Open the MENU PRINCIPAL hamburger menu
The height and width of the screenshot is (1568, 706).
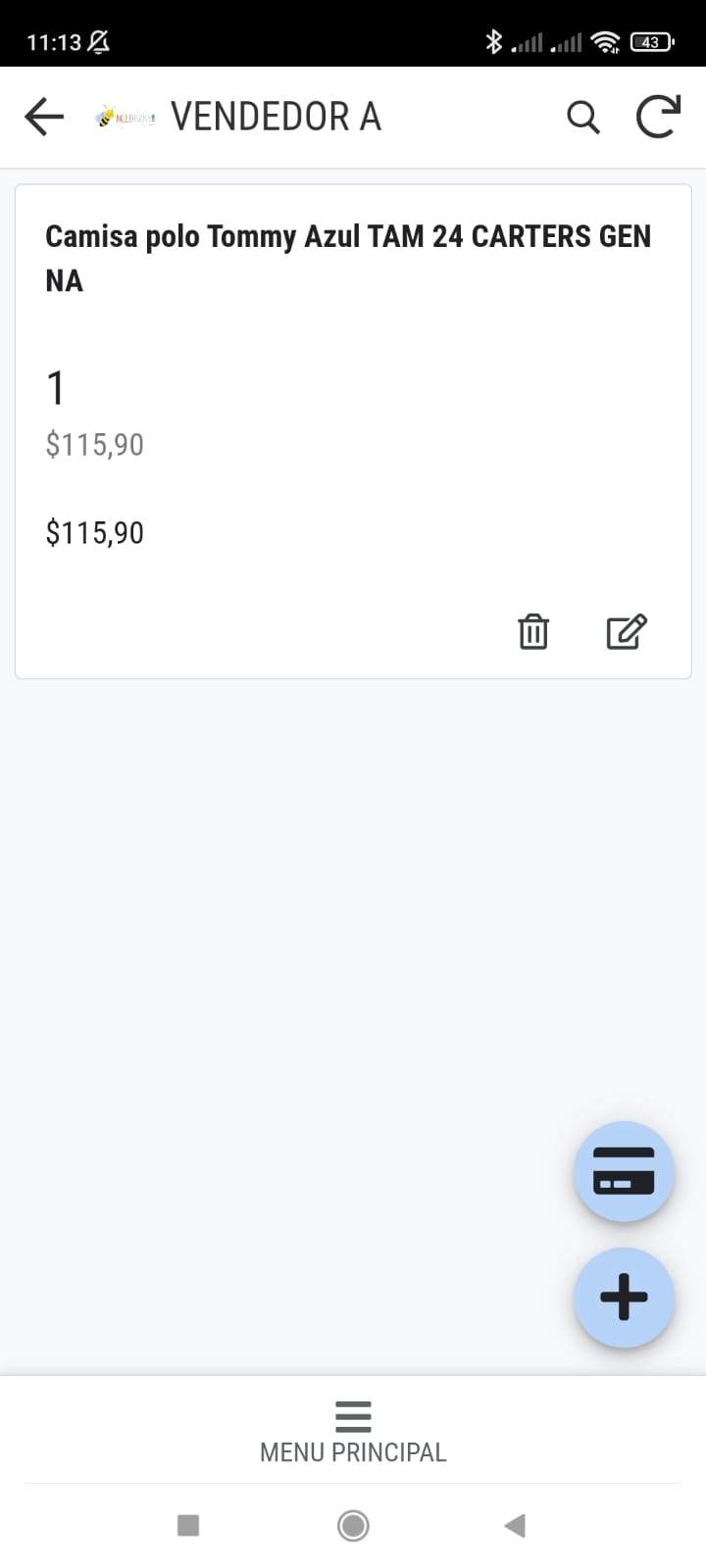coord(353,1416)
